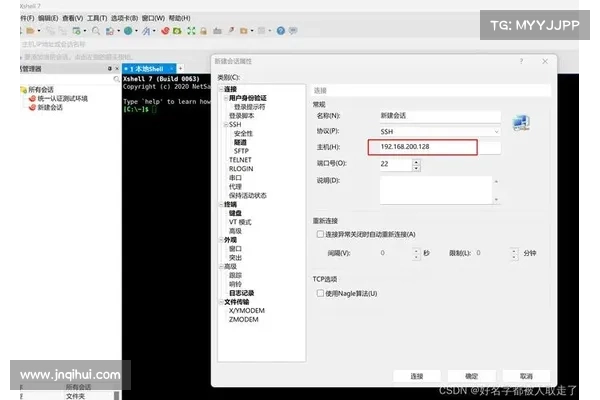Select 隧道 under SSH in tree
This screenshot has height=400, width=600.
click(240, 142)
